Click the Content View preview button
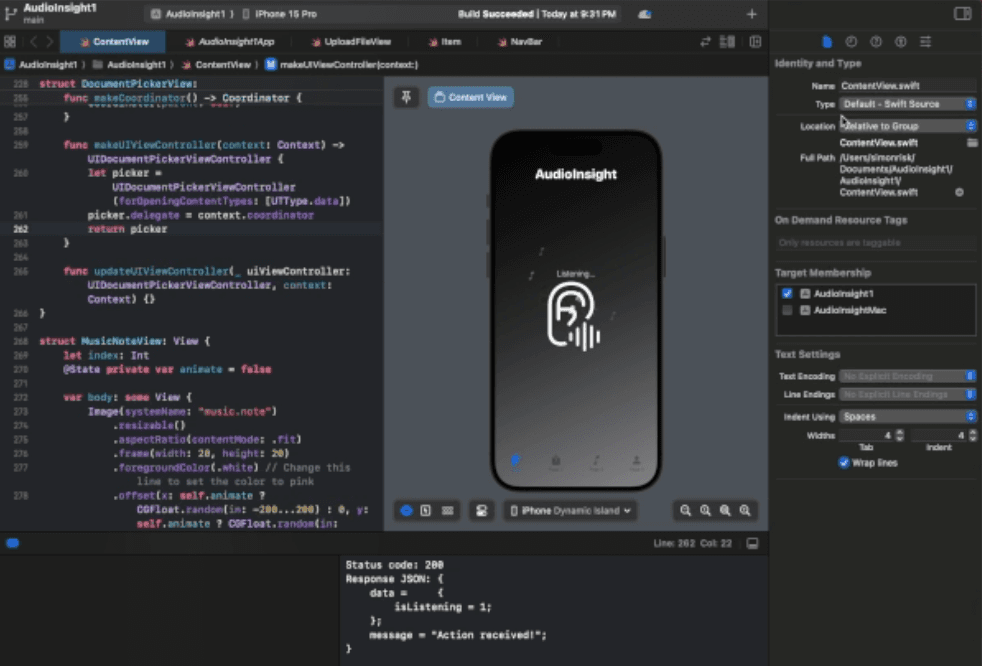 471,97
